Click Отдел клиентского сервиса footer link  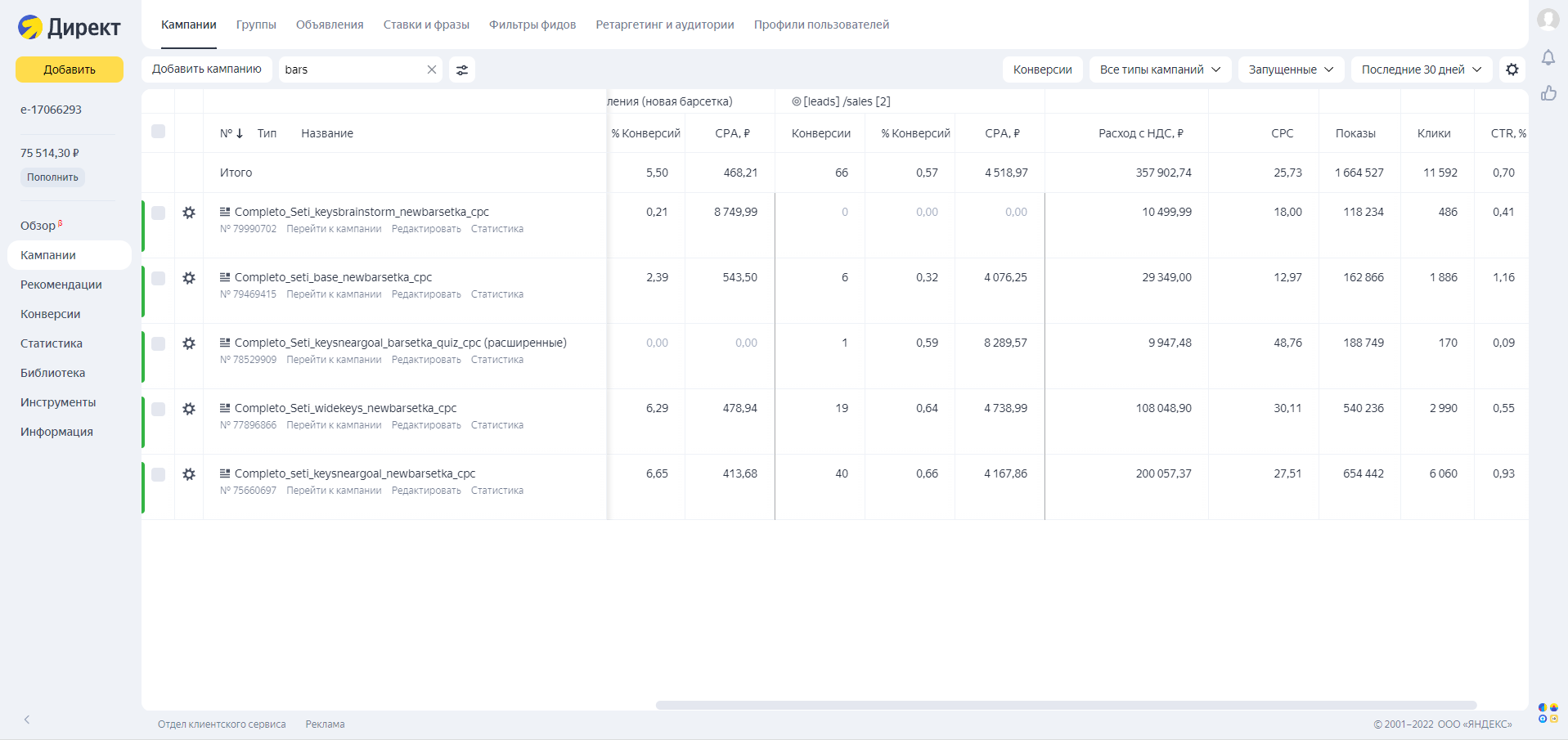[x=222, y=724]
